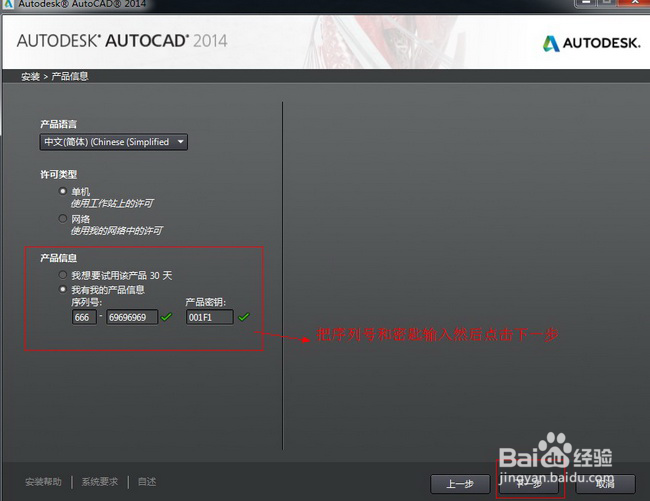The image size is (650, 501).
Task: Click the 产品信息 breadcrumb text
Action: pyautogui.click(x=70, y=76)
